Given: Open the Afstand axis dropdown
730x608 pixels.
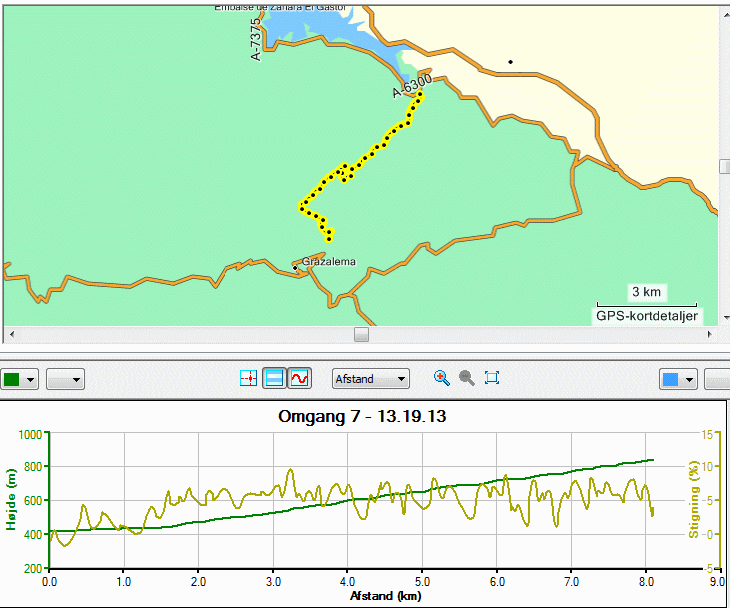Looking at the screenshot, I should [x=371, y=379].
